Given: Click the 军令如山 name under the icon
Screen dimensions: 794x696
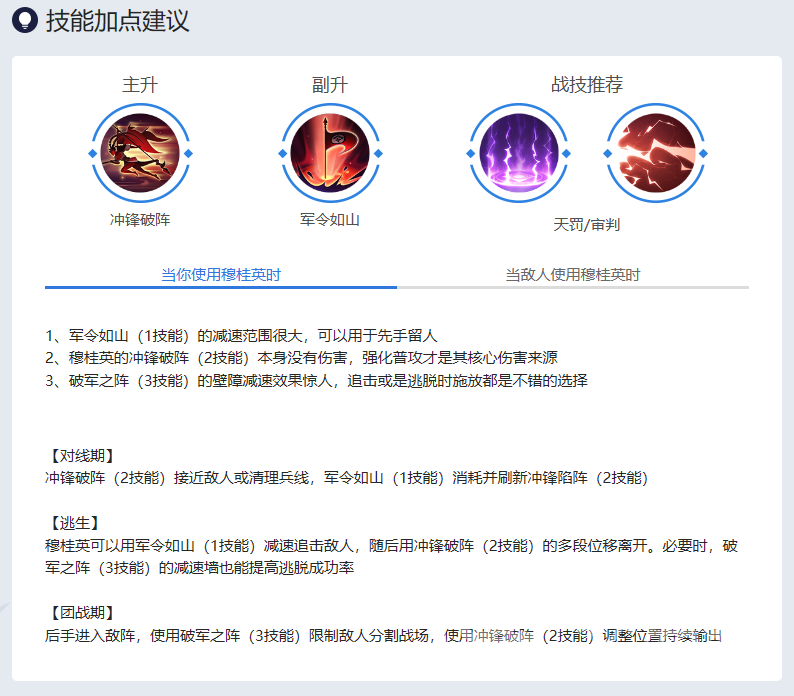Looking at the screenshot, I should click(x=330, y=220).
